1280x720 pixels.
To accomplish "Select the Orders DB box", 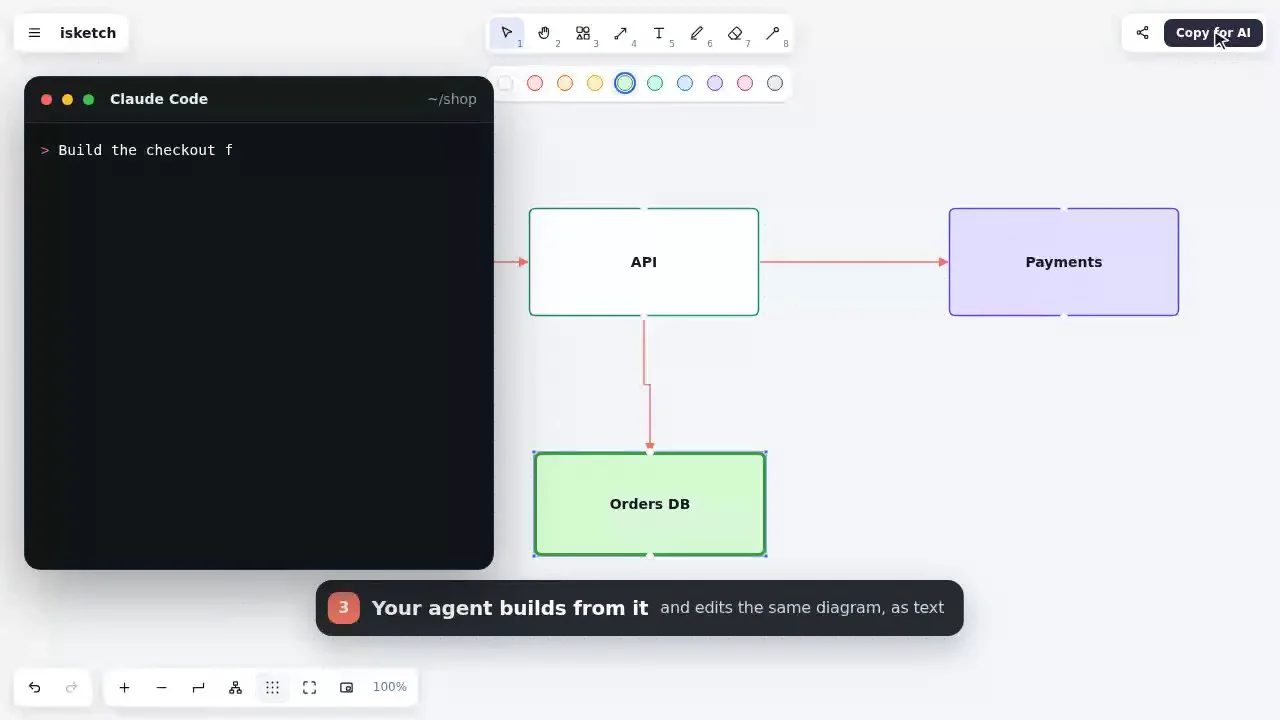I will point(650,504).
